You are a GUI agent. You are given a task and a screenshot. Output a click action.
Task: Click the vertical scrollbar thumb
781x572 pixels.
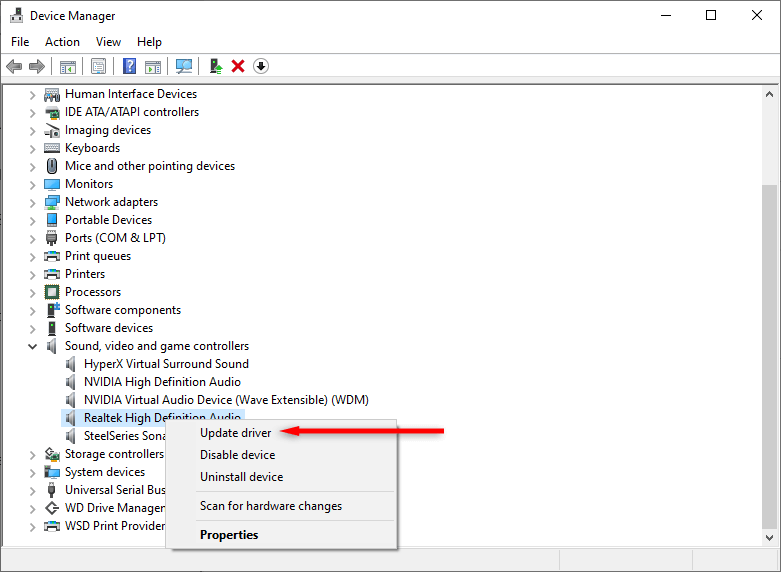769,356
